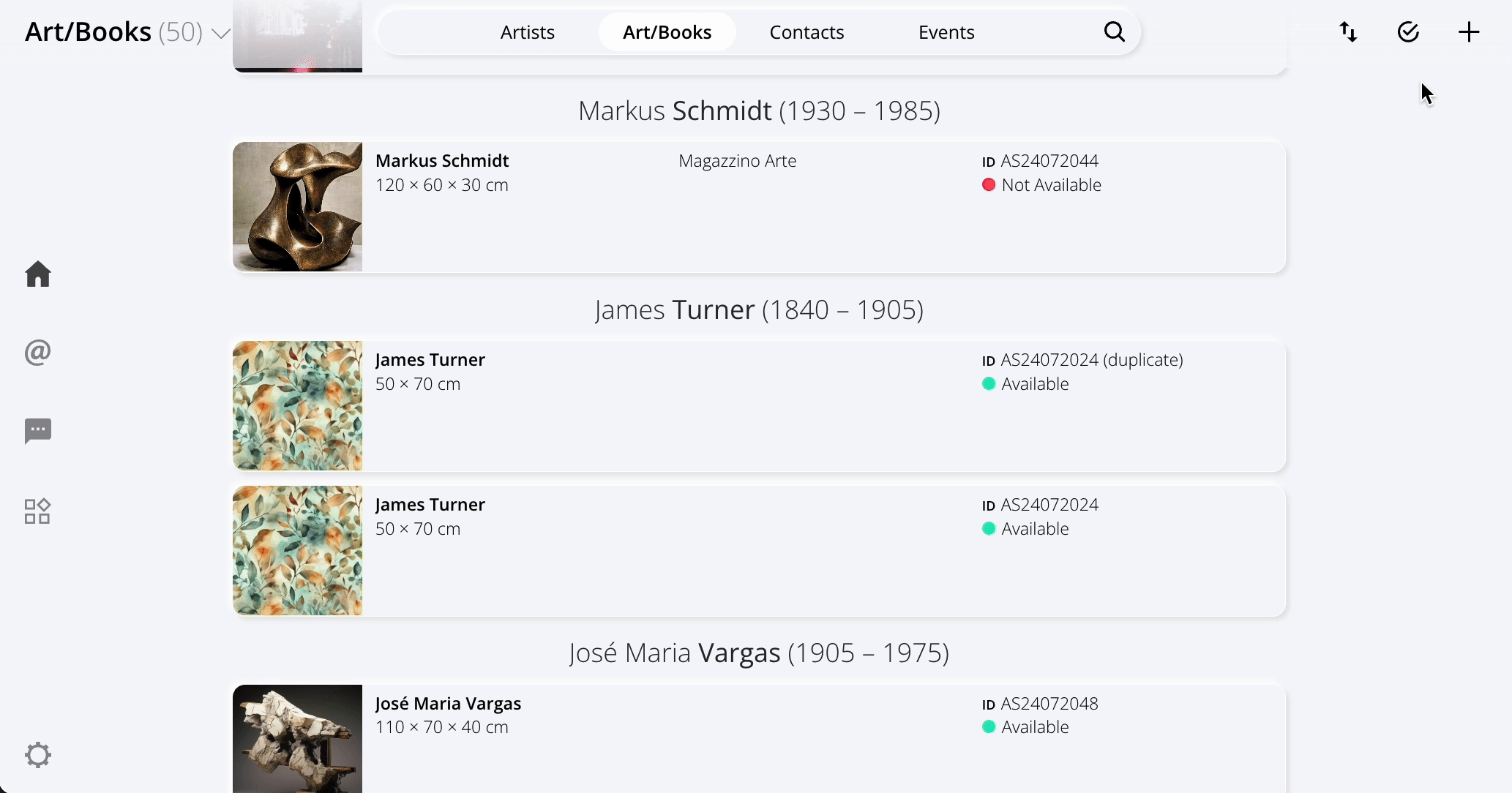Click the red Not Available status dot
Viewport: 1512px width, 793px height.
(x=988, y=185)
